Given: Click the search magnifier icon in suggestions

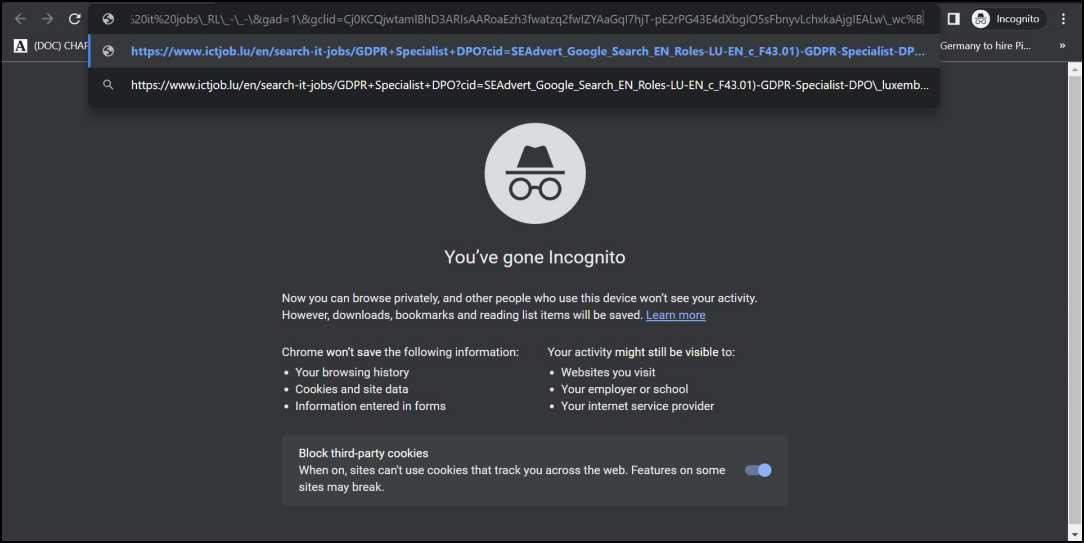Looking at the screenshot, I should pyautogui.click(x=108, y=85).
